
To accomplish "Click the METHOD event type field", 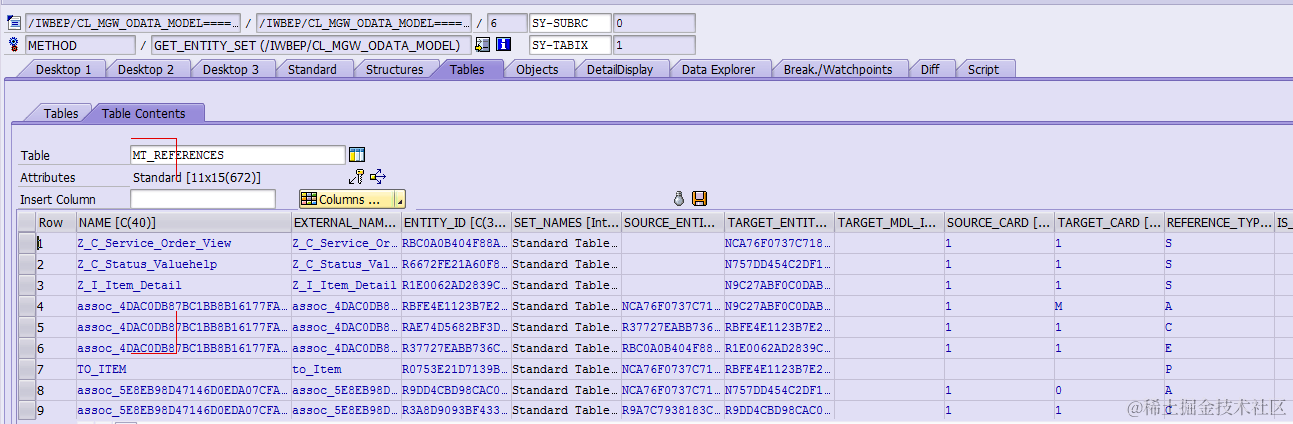I will [80, 45].
